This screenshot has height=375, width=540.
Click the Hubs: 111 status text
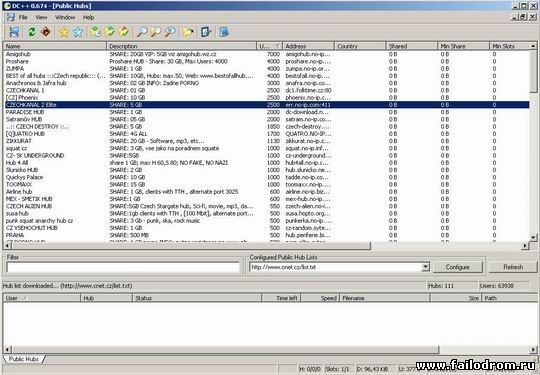click(441, 285)
